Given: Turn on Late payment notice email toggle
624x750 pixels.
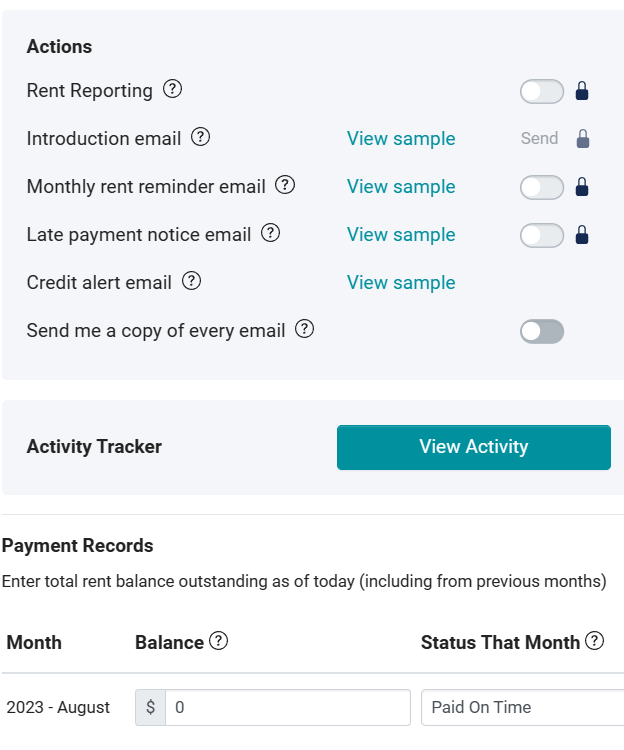Looking at the screenshot, I should click(x=542, y=235).
